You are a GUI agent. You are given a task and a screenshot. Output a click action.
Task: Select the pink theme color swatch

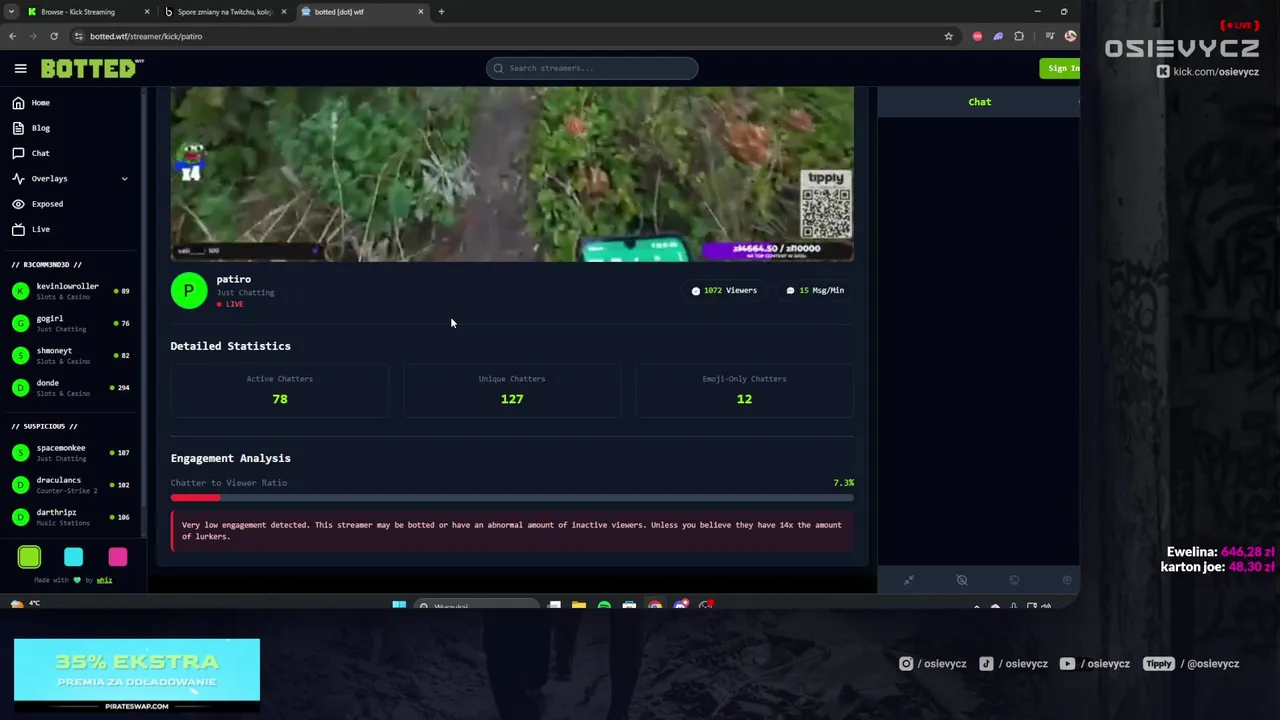[118, 557]
